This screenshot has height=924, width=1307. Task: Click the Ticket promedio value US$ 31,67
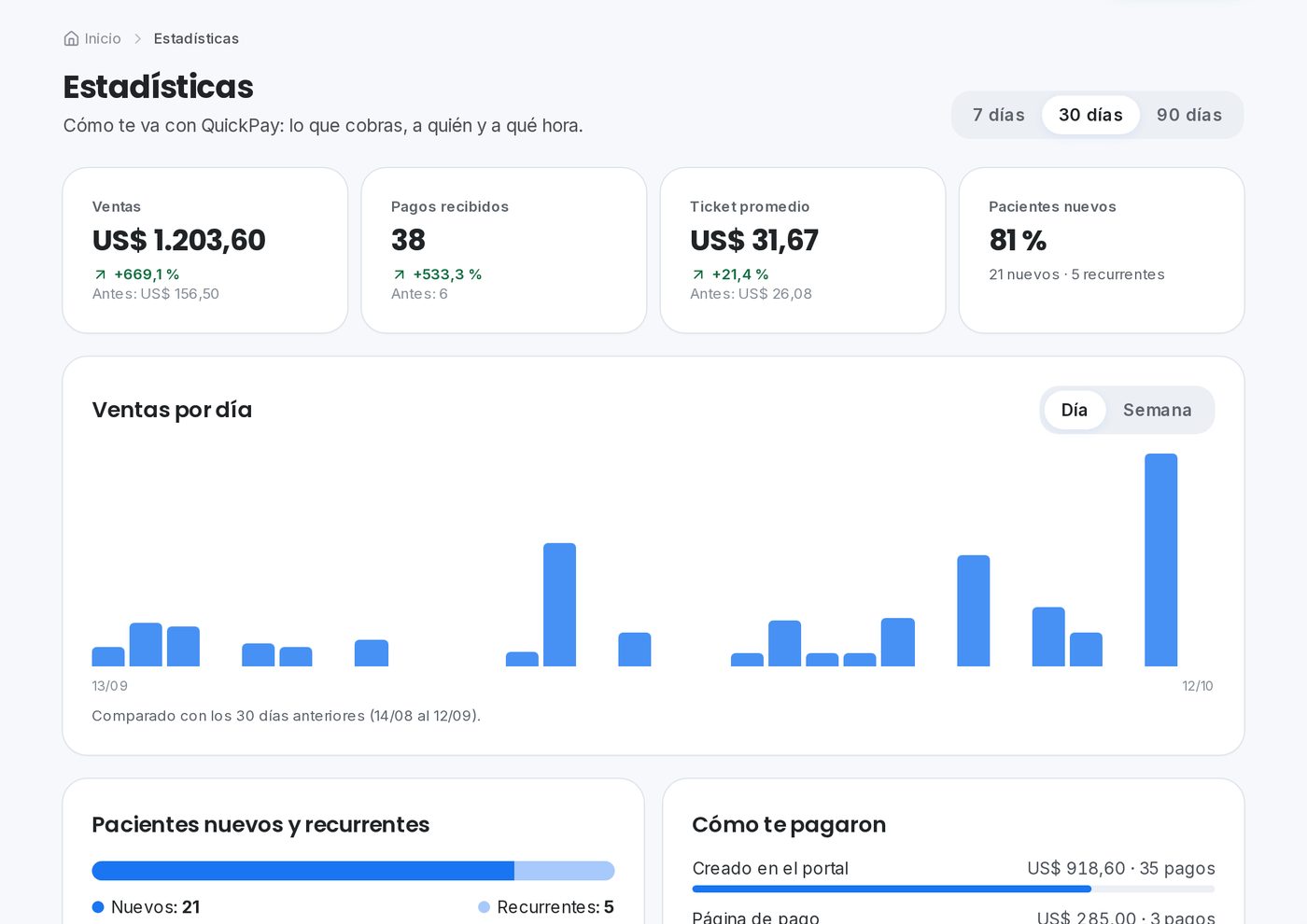pos(754,240)
